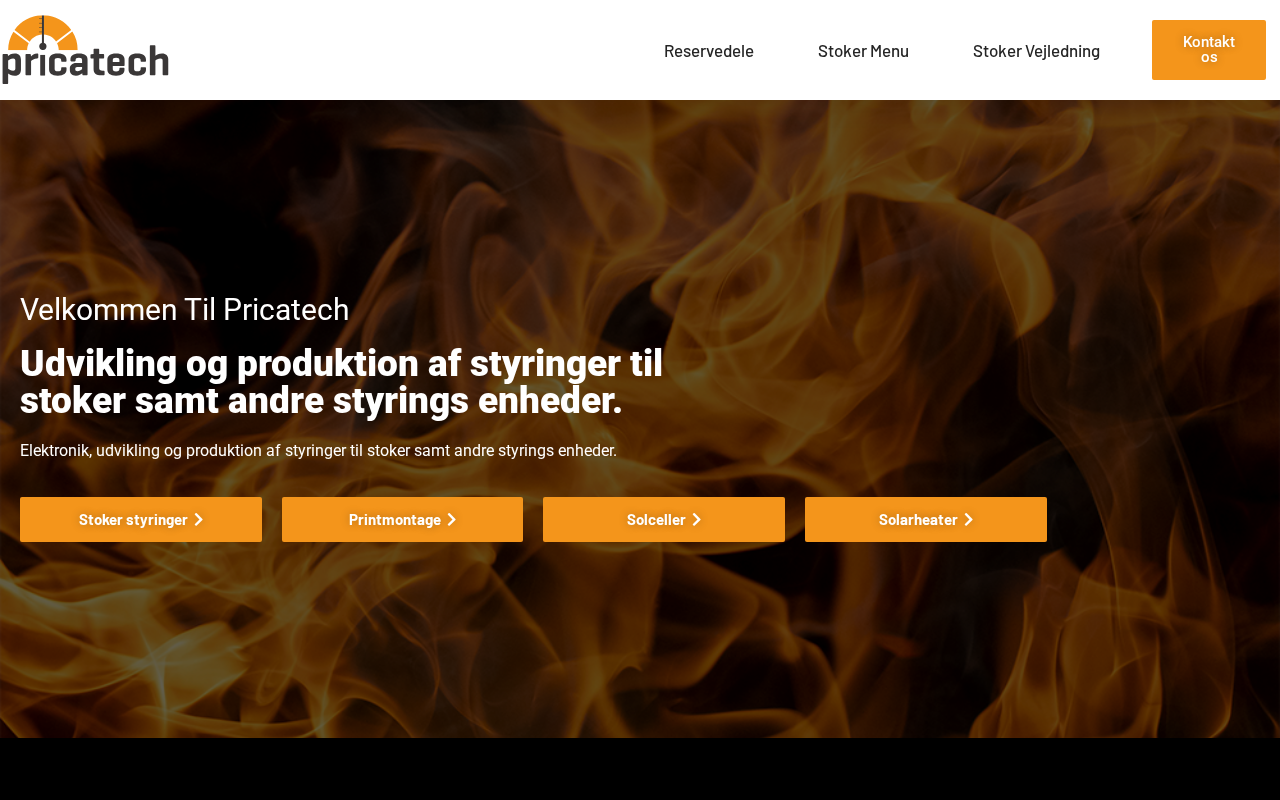Go to Solceller section
This screenshot has height=800, width=1280.
point(664,520)
